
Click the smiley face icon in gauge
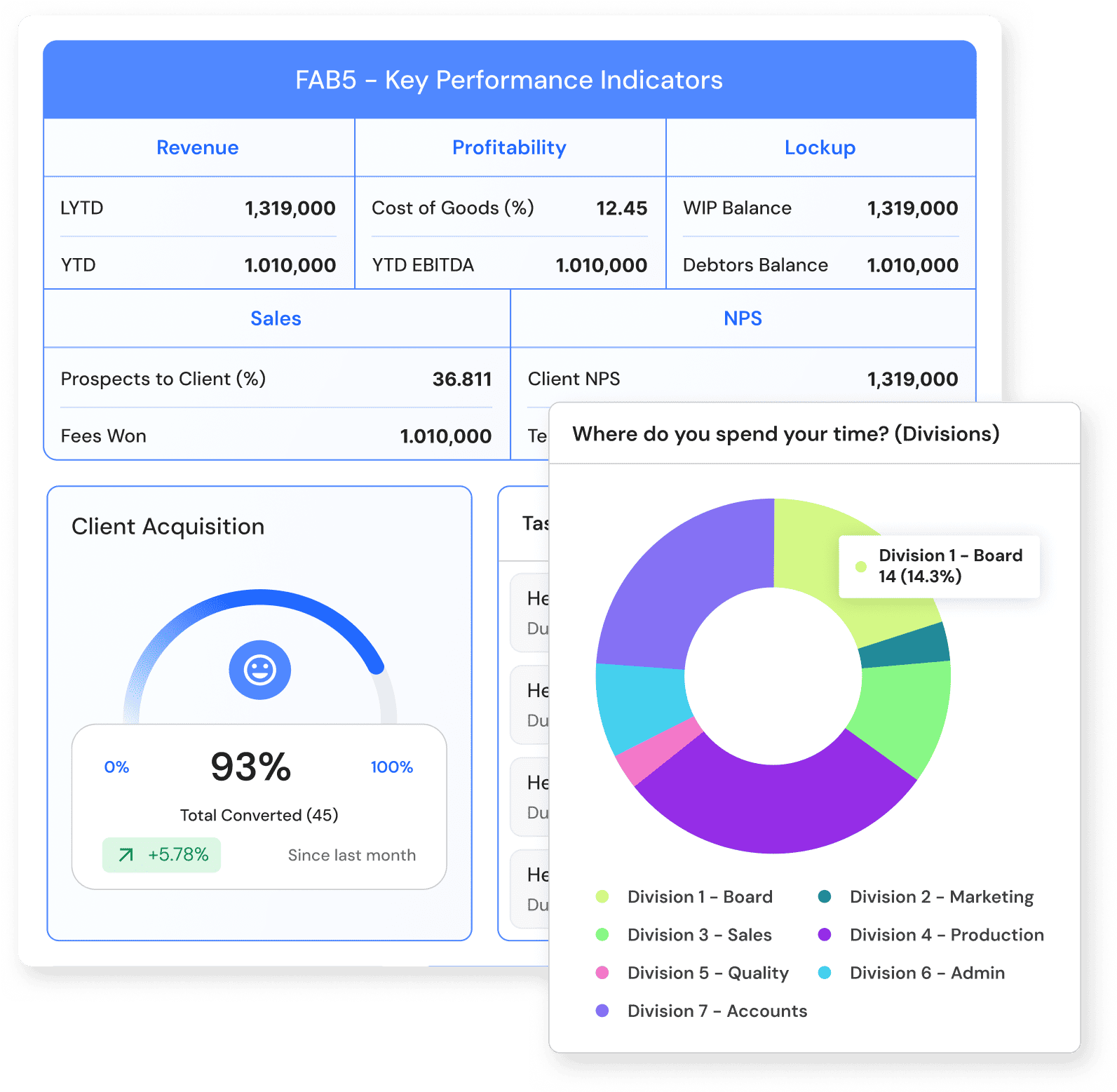click(259, 670)
